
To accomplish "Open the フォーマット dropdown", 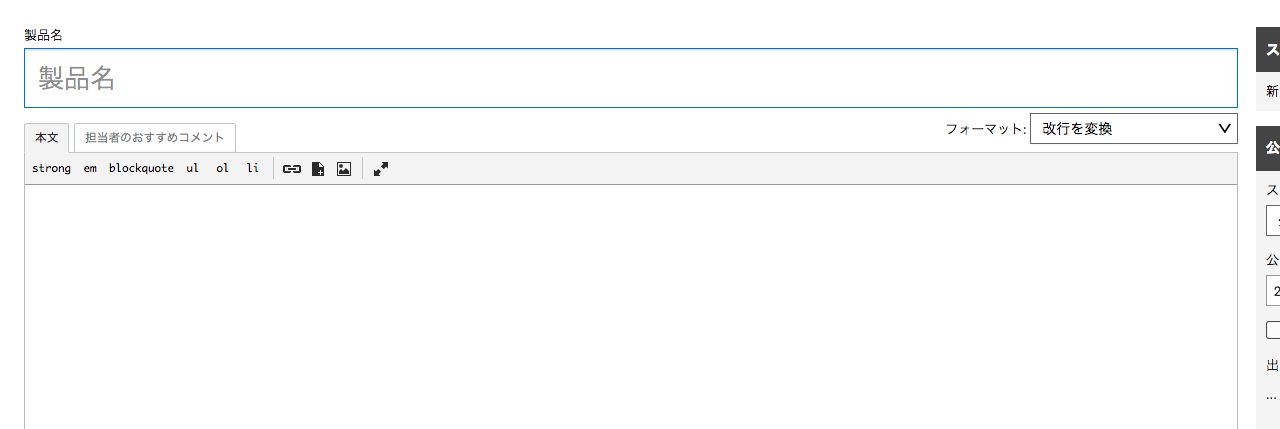I will [x=1133, y=128].
